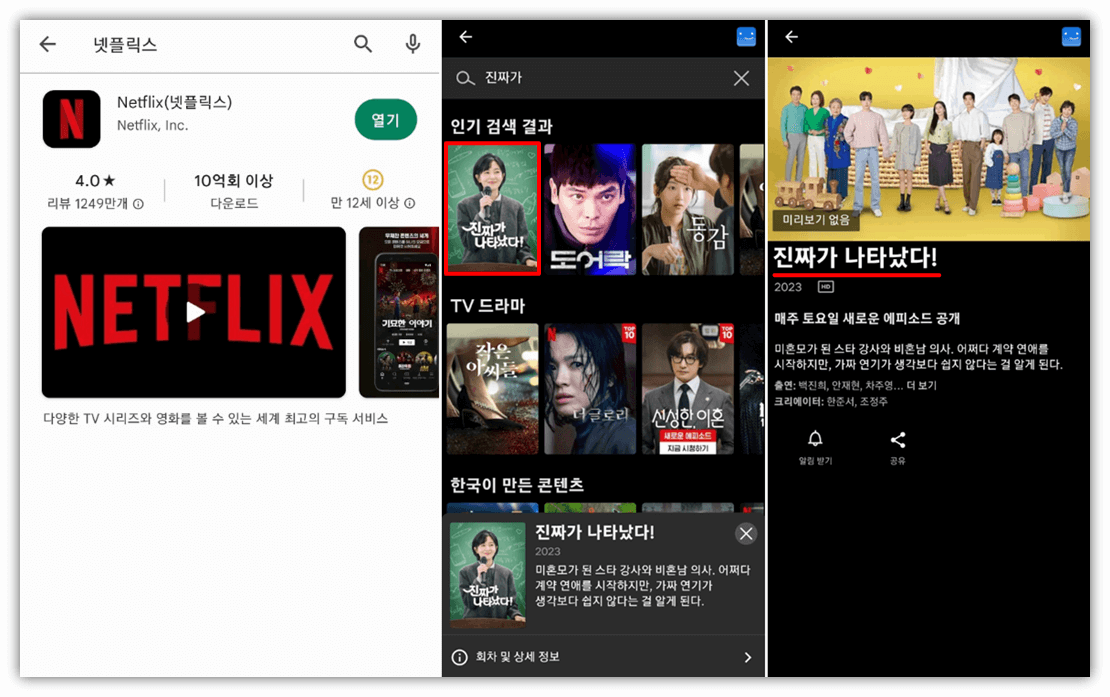The width and height of the screenshot is (1110, 697).
Task: Open the 더 글로리 poster
Action: pos(590,388)
